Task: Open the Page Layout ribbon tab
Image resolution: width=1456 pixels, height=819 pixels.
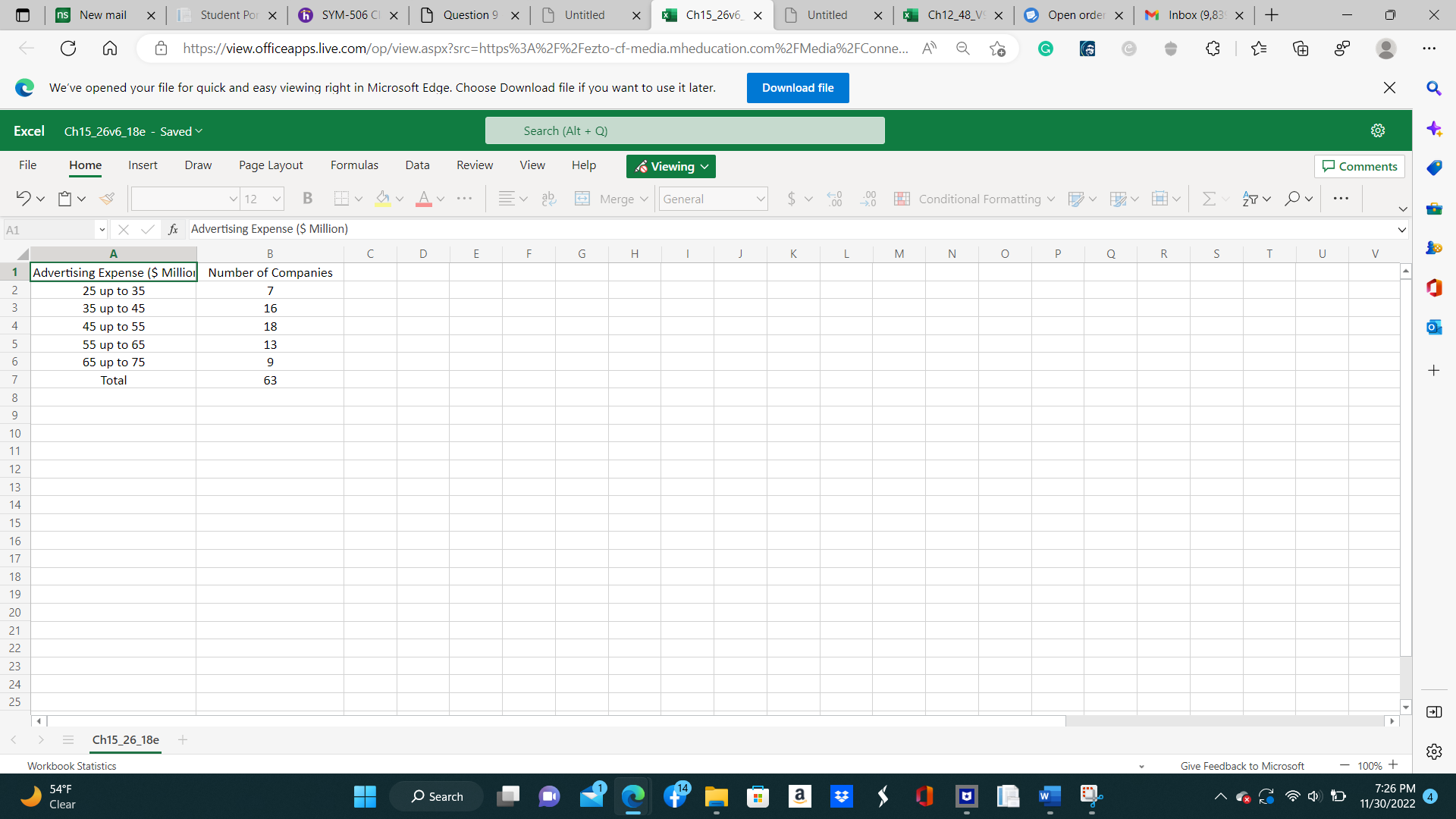Action: point(271,165)
